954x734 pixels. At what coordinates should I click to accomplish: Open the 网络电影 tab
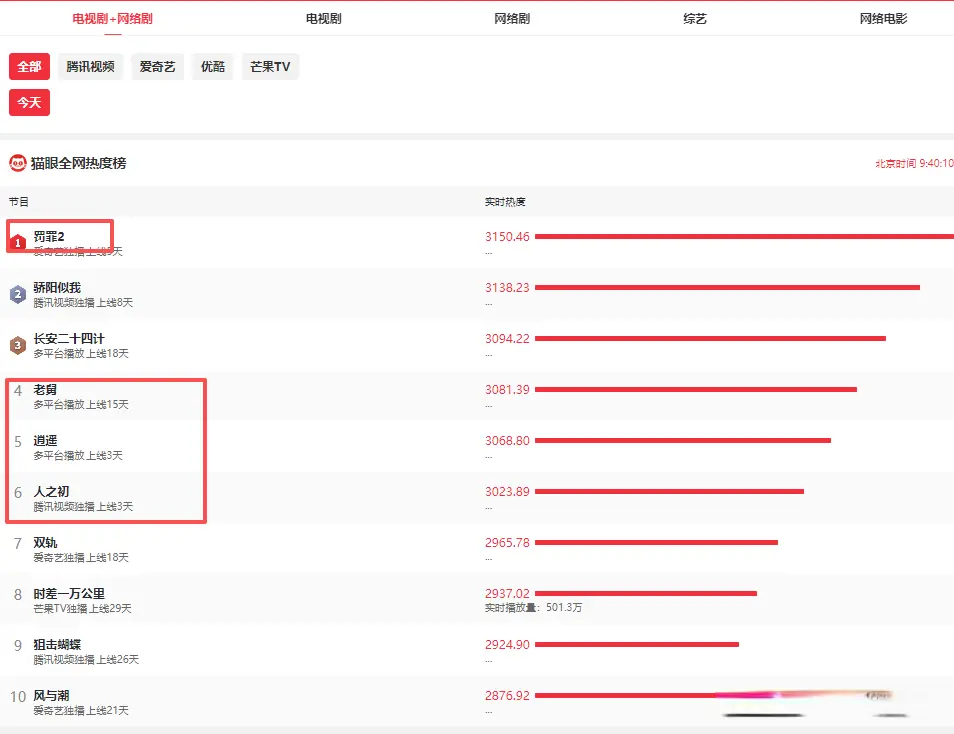click(x=883, y=19)
